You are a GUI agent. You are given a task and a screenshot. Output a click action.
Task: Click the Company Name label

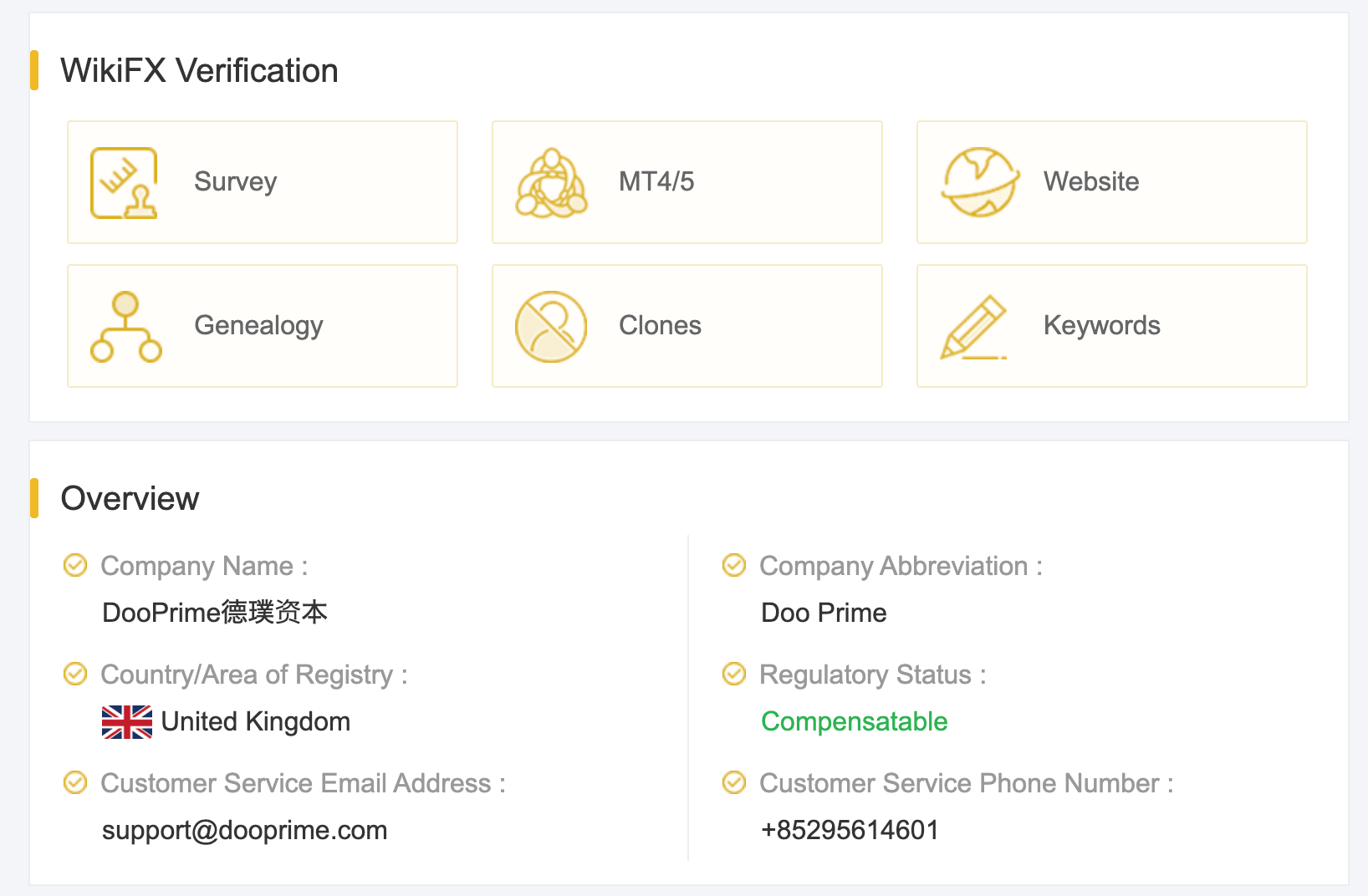coord(204,567)
